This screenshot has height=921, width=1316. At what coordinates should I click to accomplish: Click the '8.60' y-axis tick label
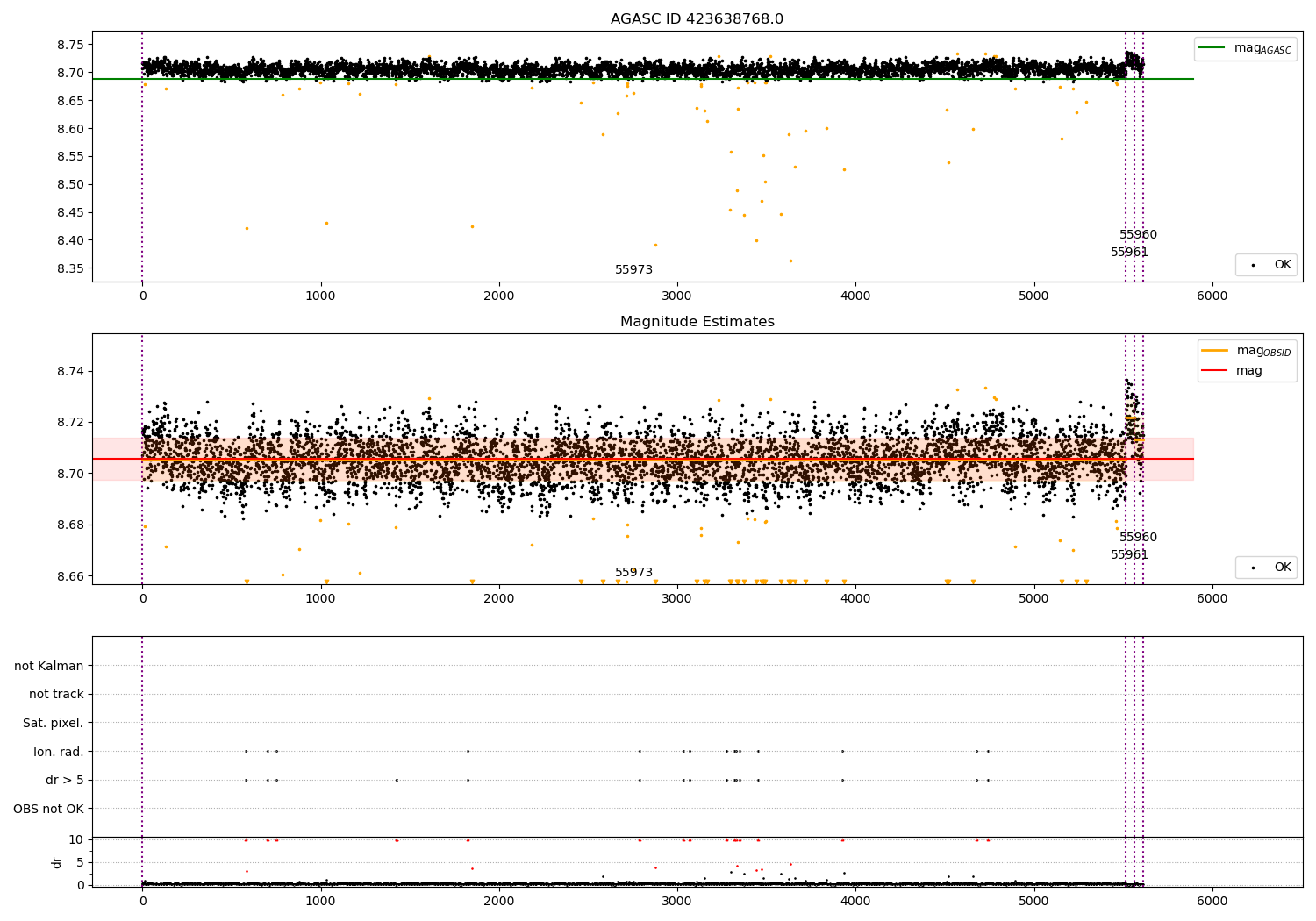click(x=70, y=129)
